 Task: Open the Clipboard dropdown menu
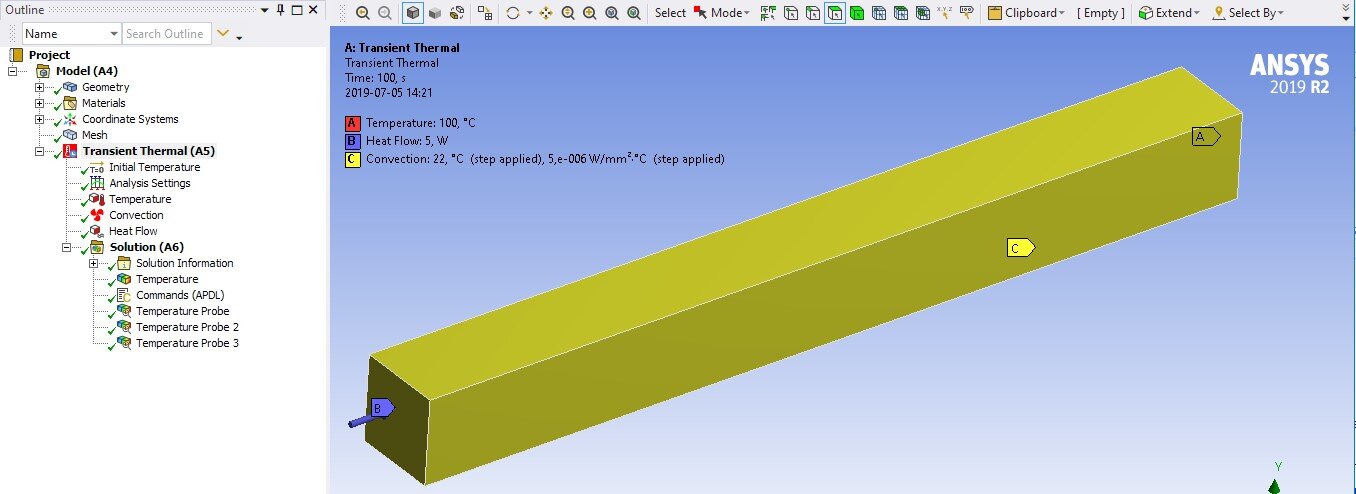pos(1025,13)
